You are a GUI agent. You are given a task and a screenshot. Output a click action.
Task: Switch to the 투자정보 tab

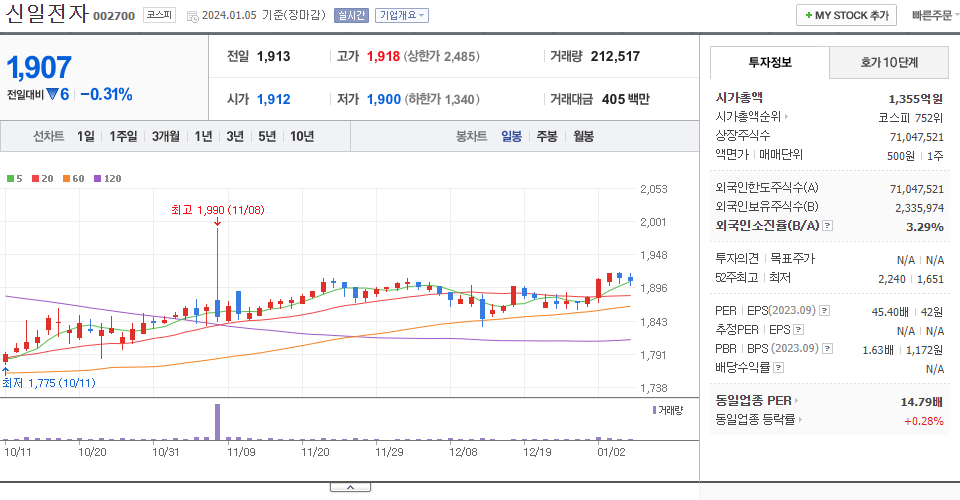pos(770,62)
